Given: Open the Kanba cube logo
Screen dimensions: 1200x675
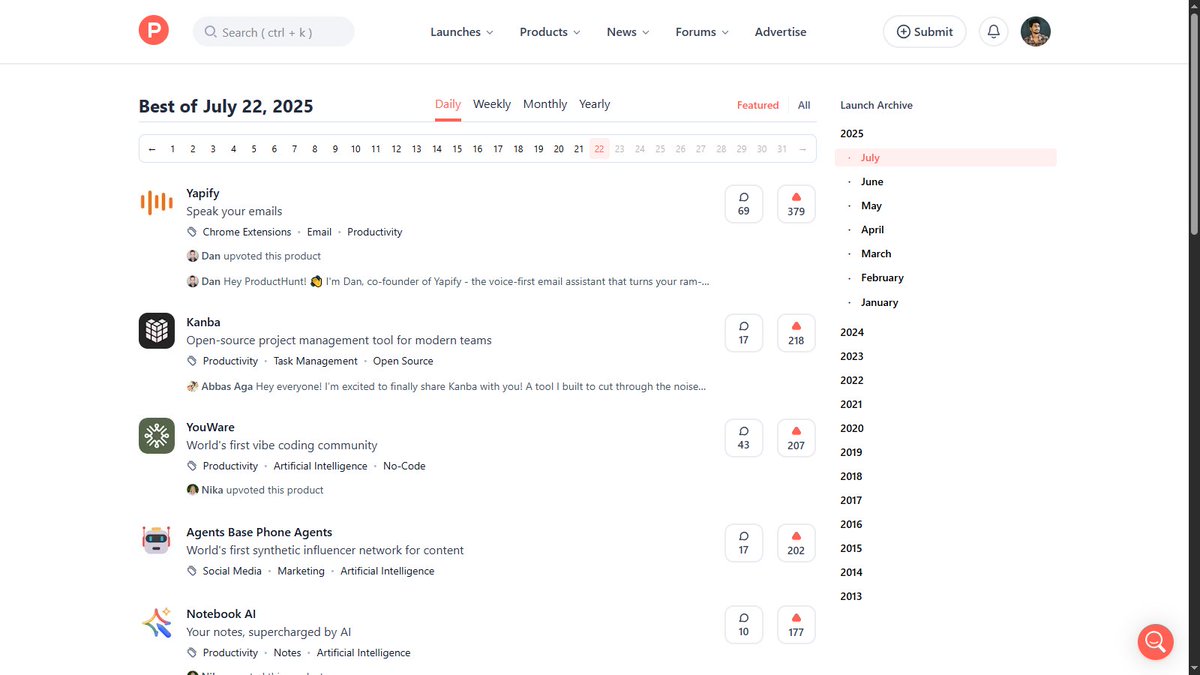Looking at the screenshot, I should [x=156, y=331].
